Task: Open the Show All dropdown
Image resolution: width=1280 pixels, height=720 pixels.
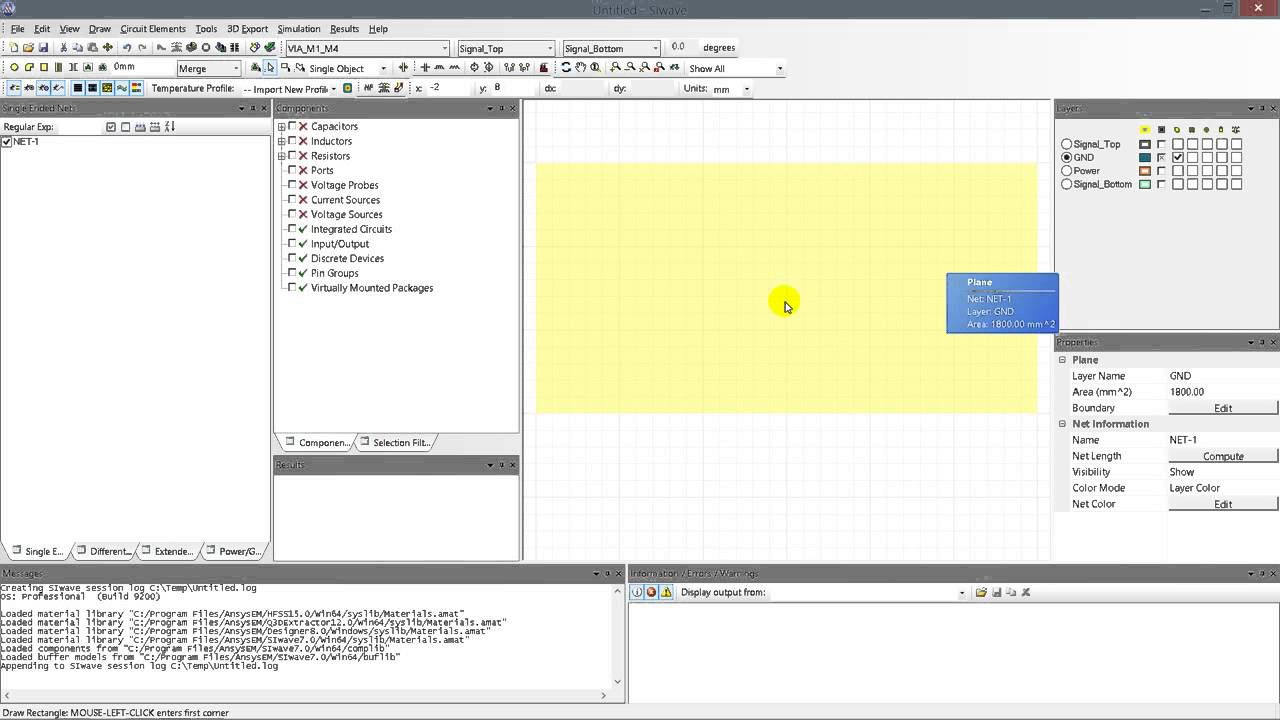Action: 779,69
